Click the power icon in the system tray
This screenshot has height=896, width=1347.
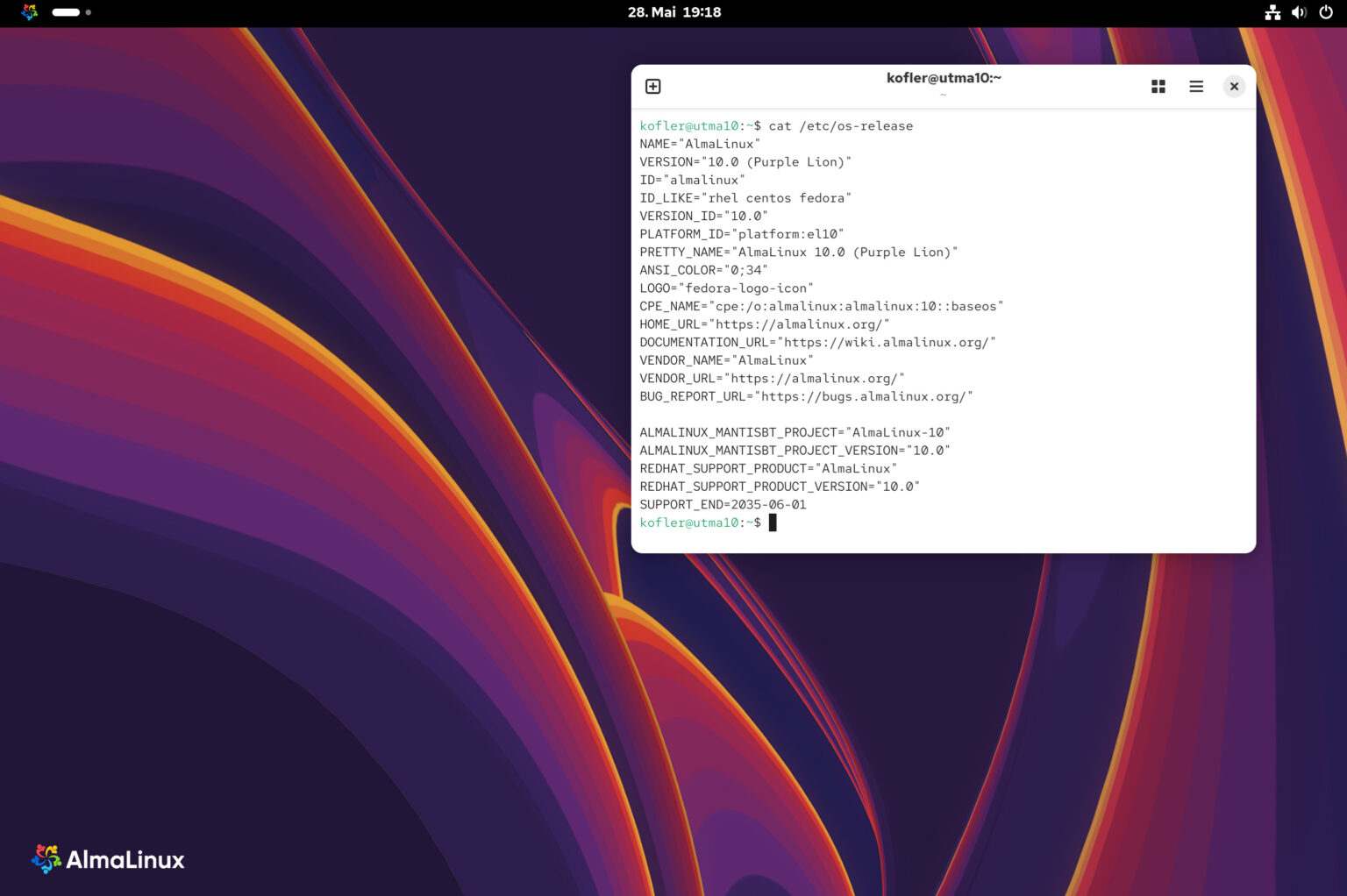tap(1326, 12)
